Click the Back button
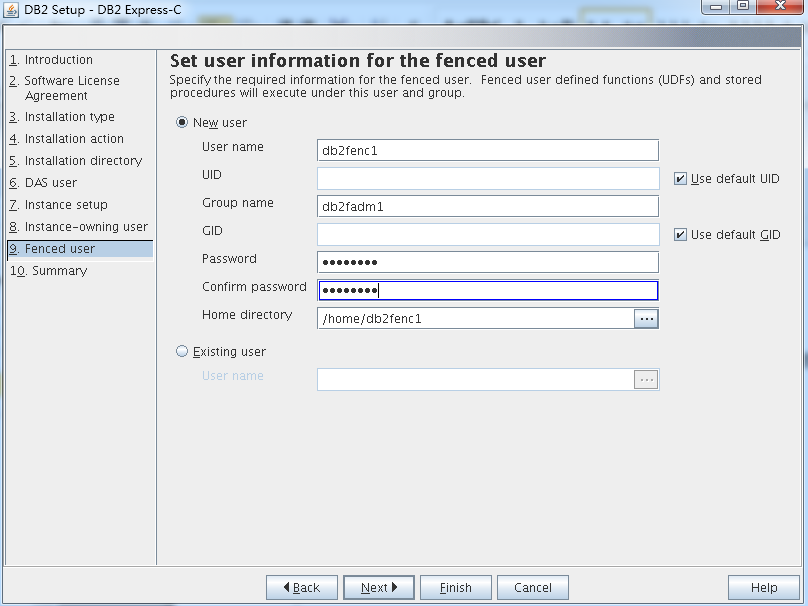Image resolution: width=808 pixels, height=606 pixels. [302, 587]
